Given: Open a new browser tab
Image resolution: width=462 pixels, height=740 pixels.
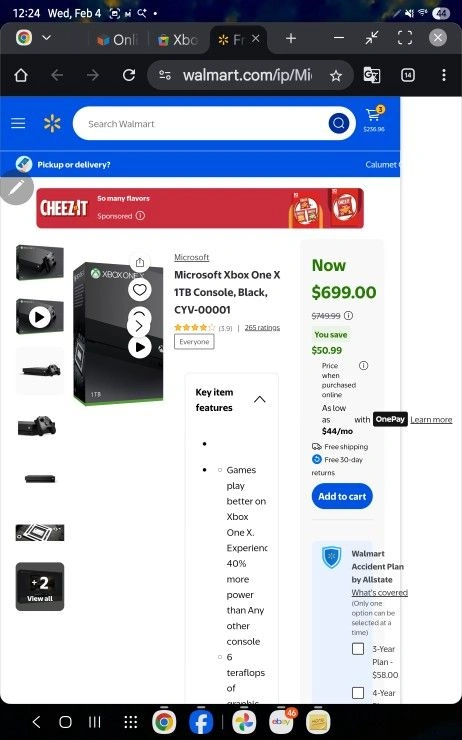Looking at the screenshot, I should click(291, 39).
